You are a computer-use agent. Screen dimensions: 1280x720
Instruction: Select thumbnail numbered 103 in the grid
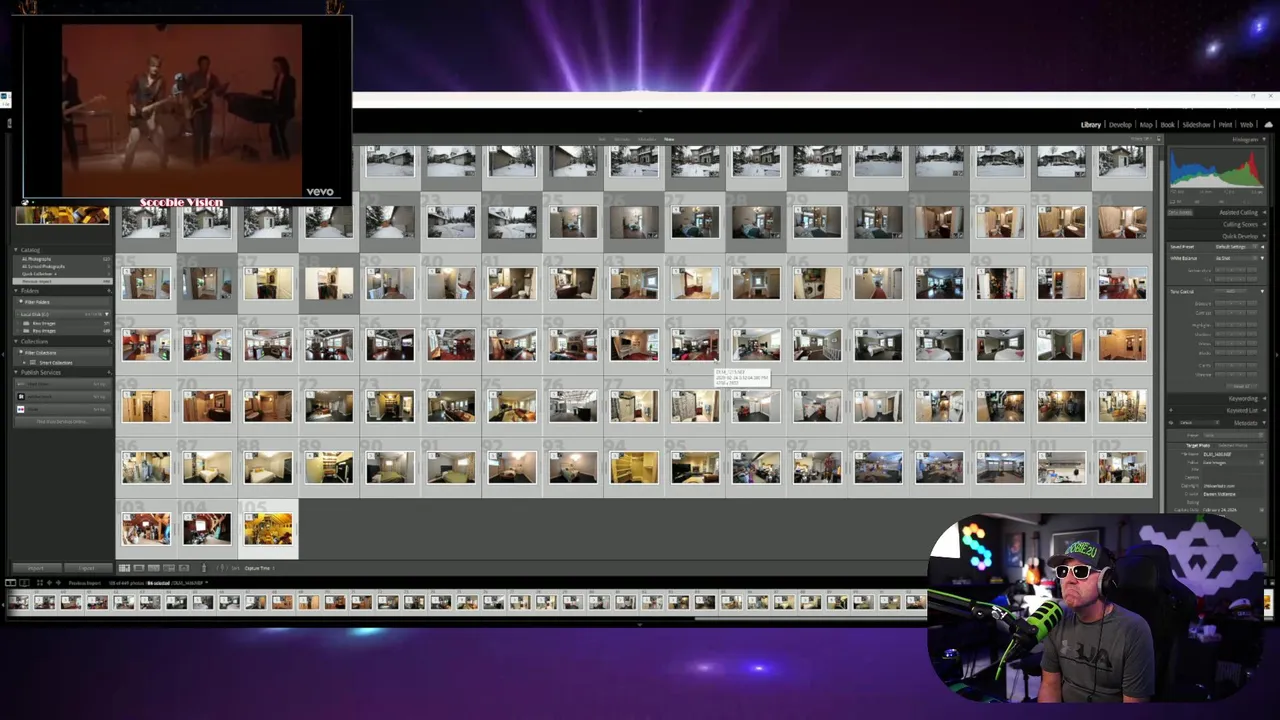[x=146, y=530]
